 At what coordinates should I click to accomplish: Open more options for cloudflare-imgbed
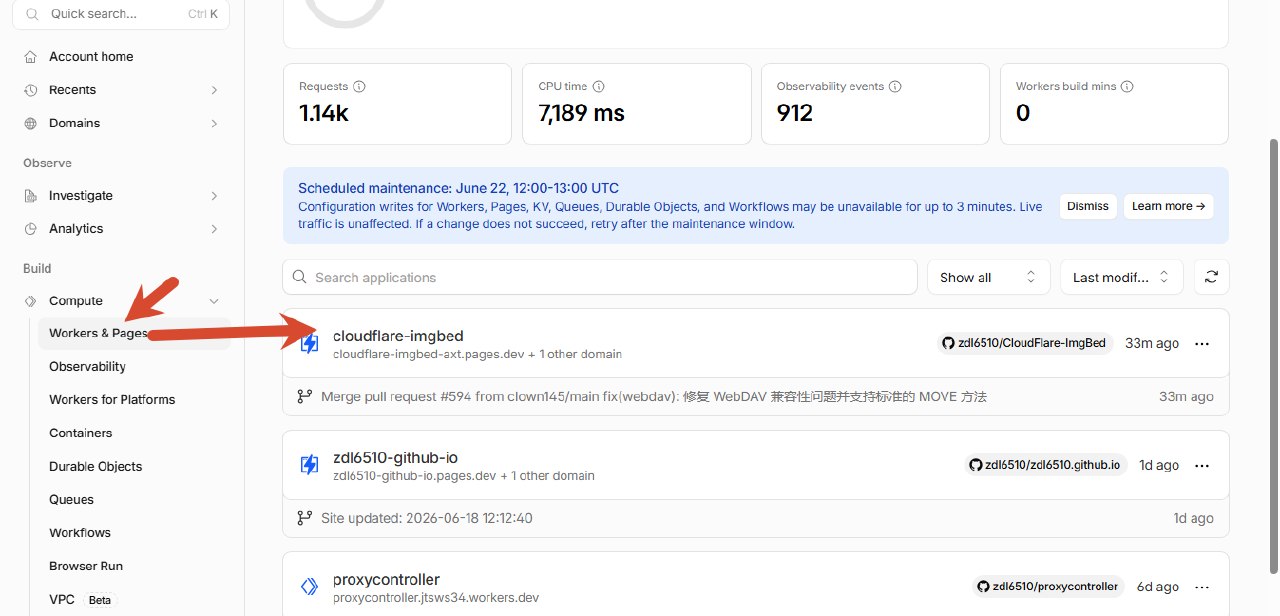pos(1202,343)
